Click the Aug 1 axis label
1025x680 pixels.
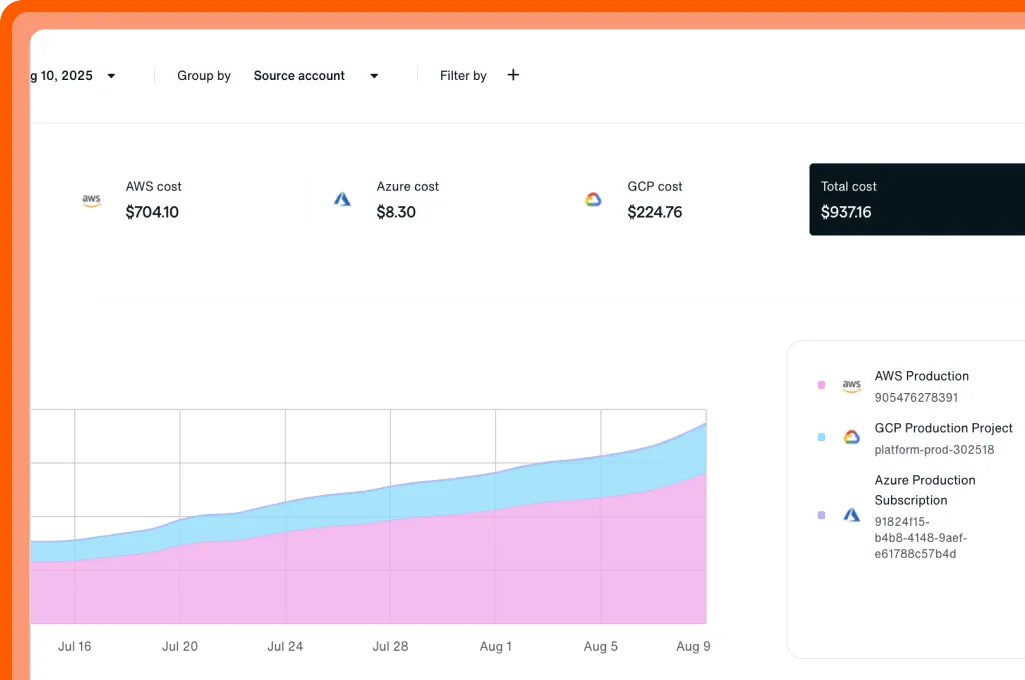click(x=496, y=647)
